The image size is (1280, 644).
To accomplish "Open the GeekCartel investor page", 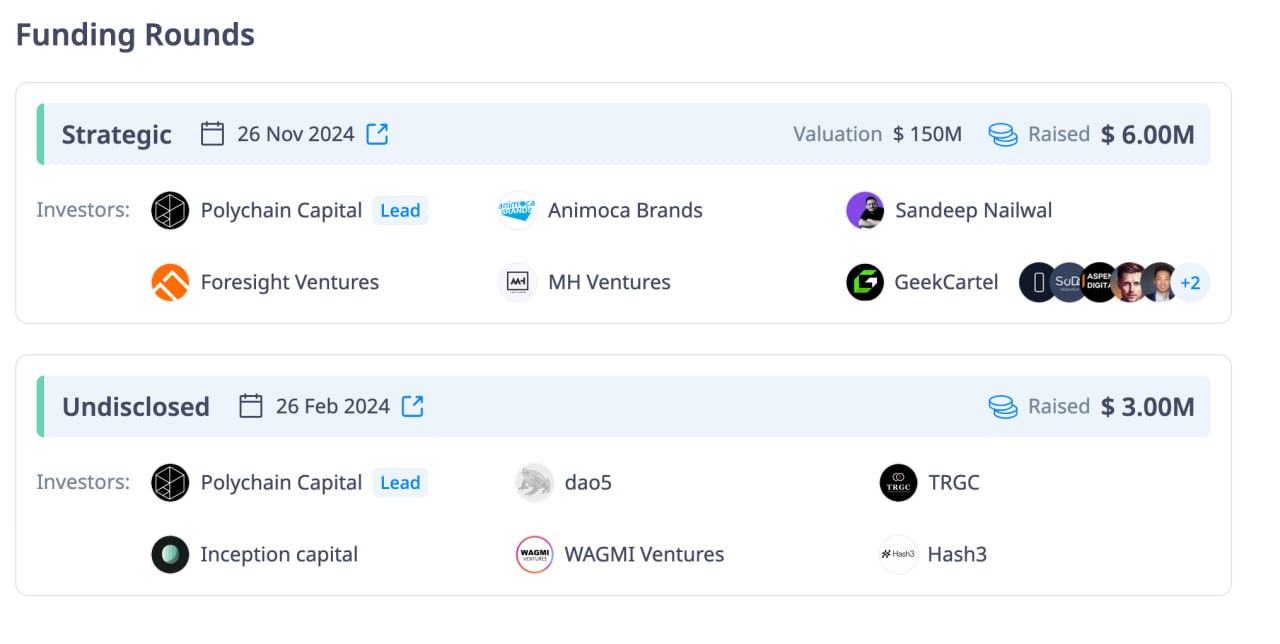I will click(946, 283).
